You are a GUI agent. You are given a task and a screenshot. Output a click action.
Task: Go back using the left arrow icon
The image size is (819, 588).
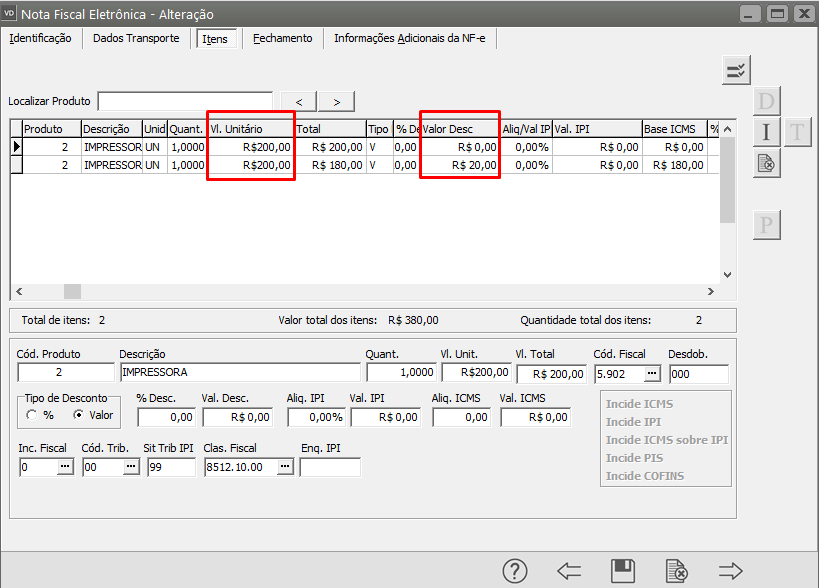coord(569,571)
